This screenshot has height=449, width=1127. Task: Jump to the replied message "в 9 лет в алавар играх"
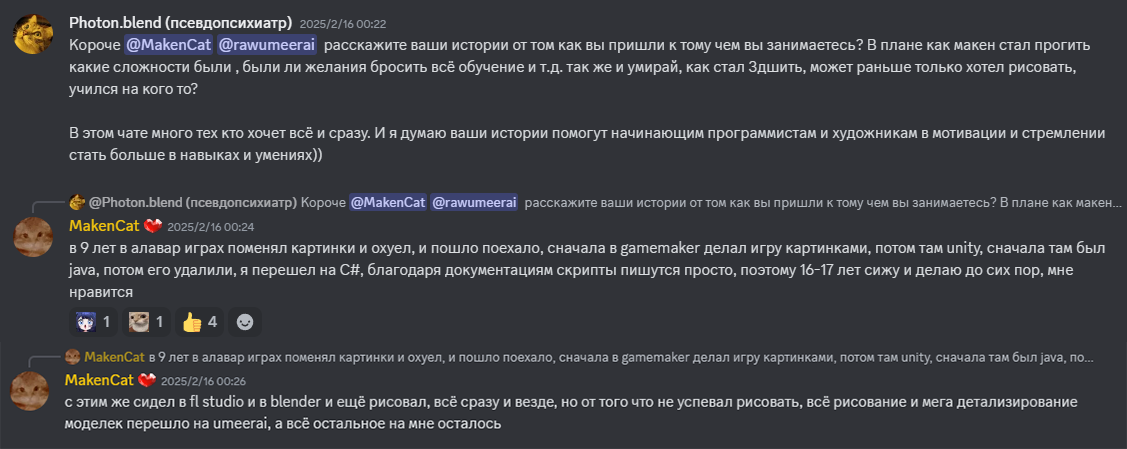pos(620,357)
